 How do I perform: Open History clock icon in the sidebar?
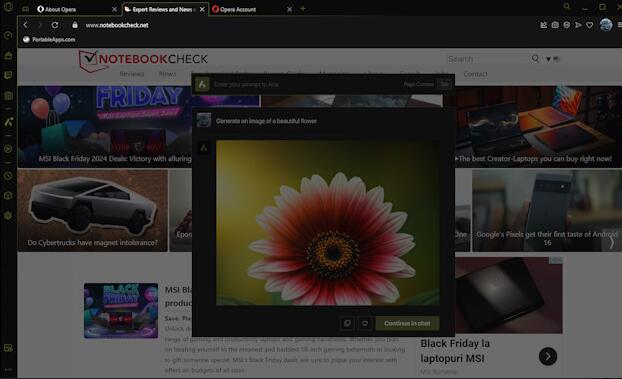pyautogui.click(x=8, y=176)
